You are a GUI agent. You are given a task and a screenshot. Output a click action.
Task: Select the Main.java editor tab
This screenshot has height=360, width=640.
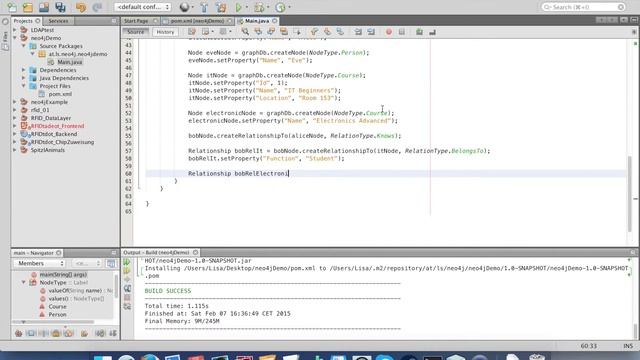(257, 21)
